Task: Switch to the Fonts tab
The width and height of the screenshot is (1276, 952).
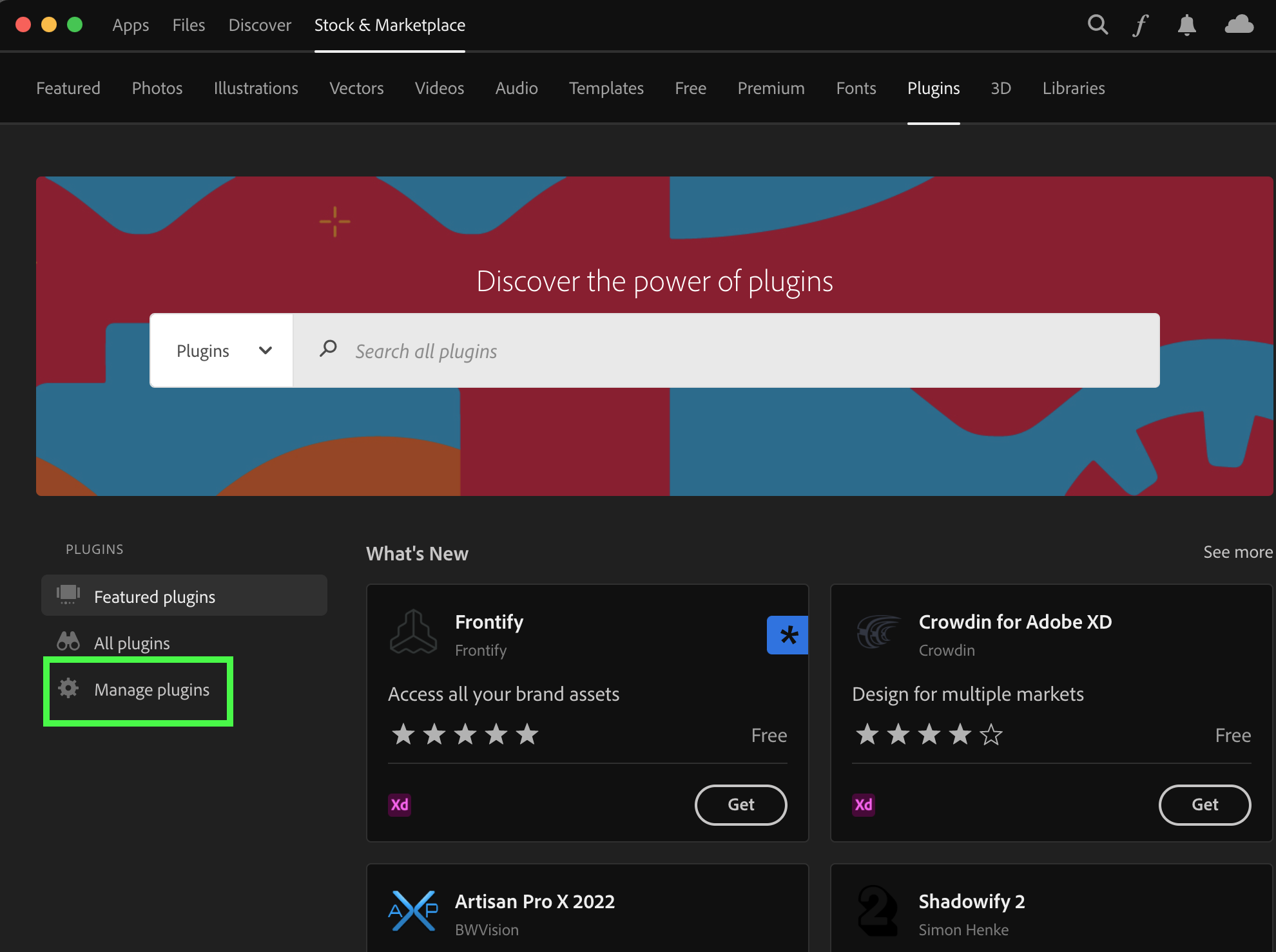Action: 856,88
